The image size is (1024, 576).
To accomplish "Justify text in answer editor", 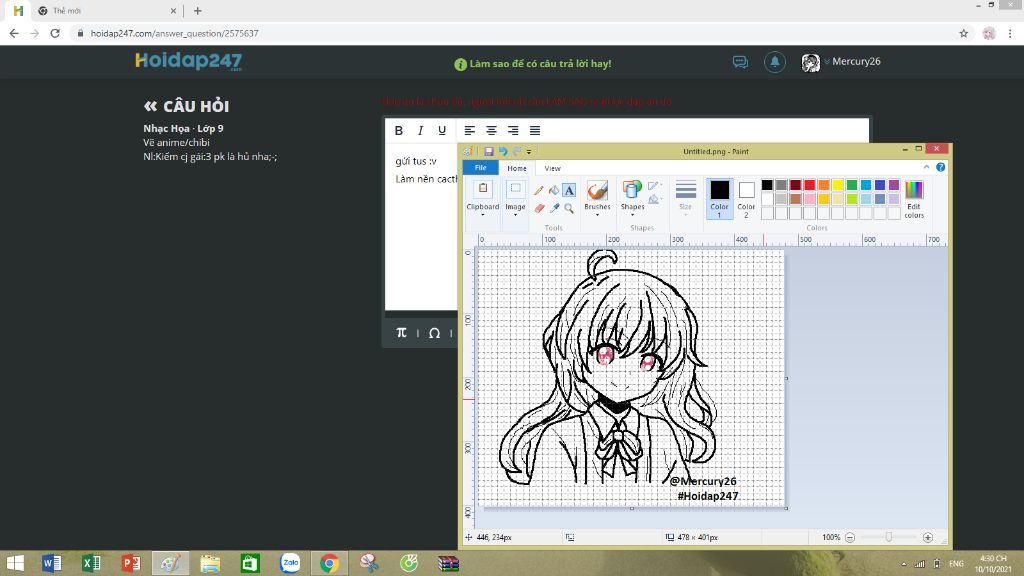I will (535, 131).
